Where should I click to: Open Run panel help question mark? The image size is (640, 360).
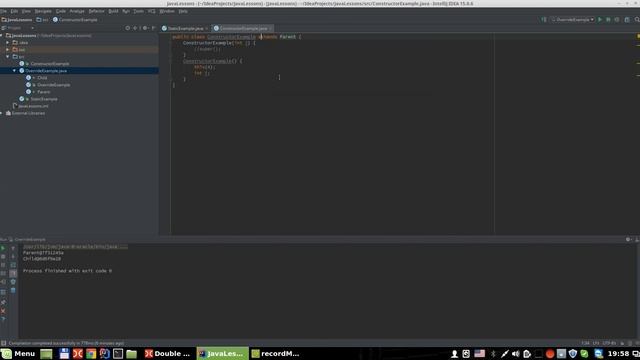coord(3,320)
